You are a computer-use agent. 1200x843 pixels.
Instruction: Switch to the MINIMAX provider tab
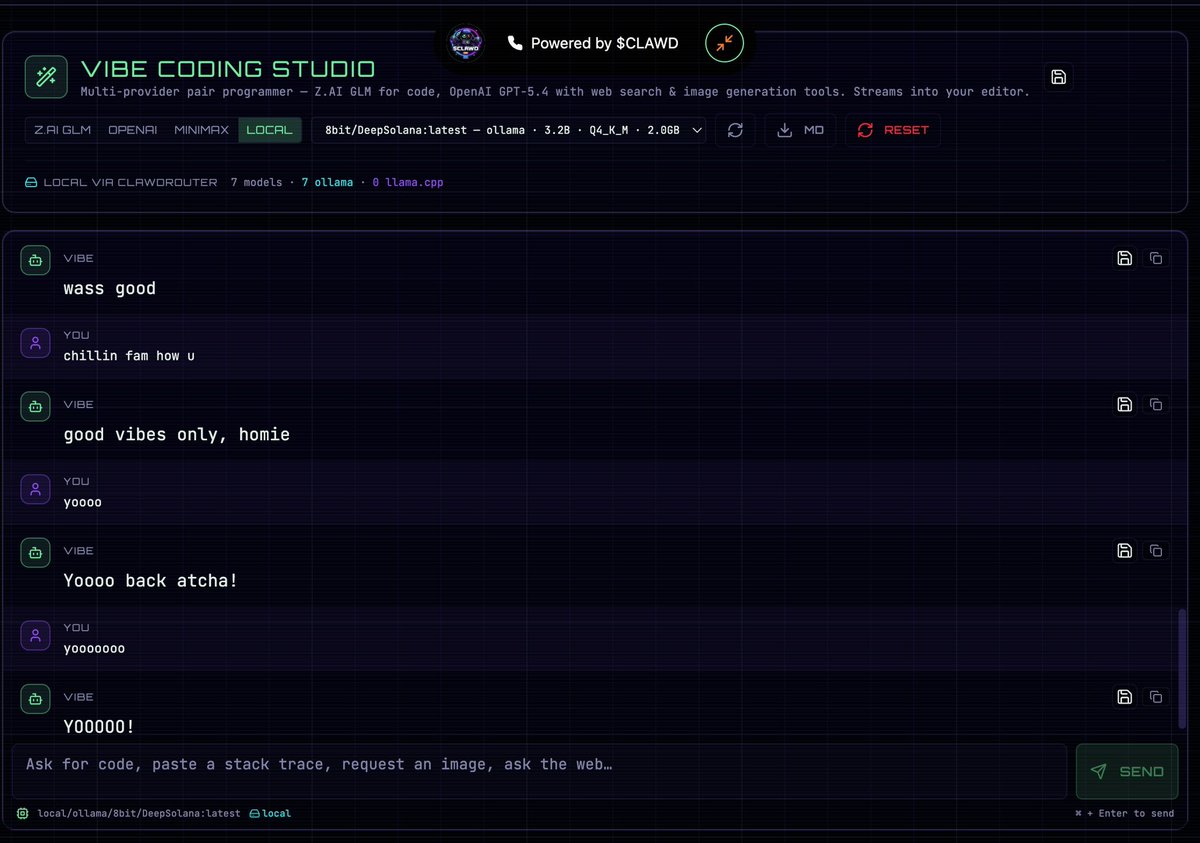click(x=202, y=130)
